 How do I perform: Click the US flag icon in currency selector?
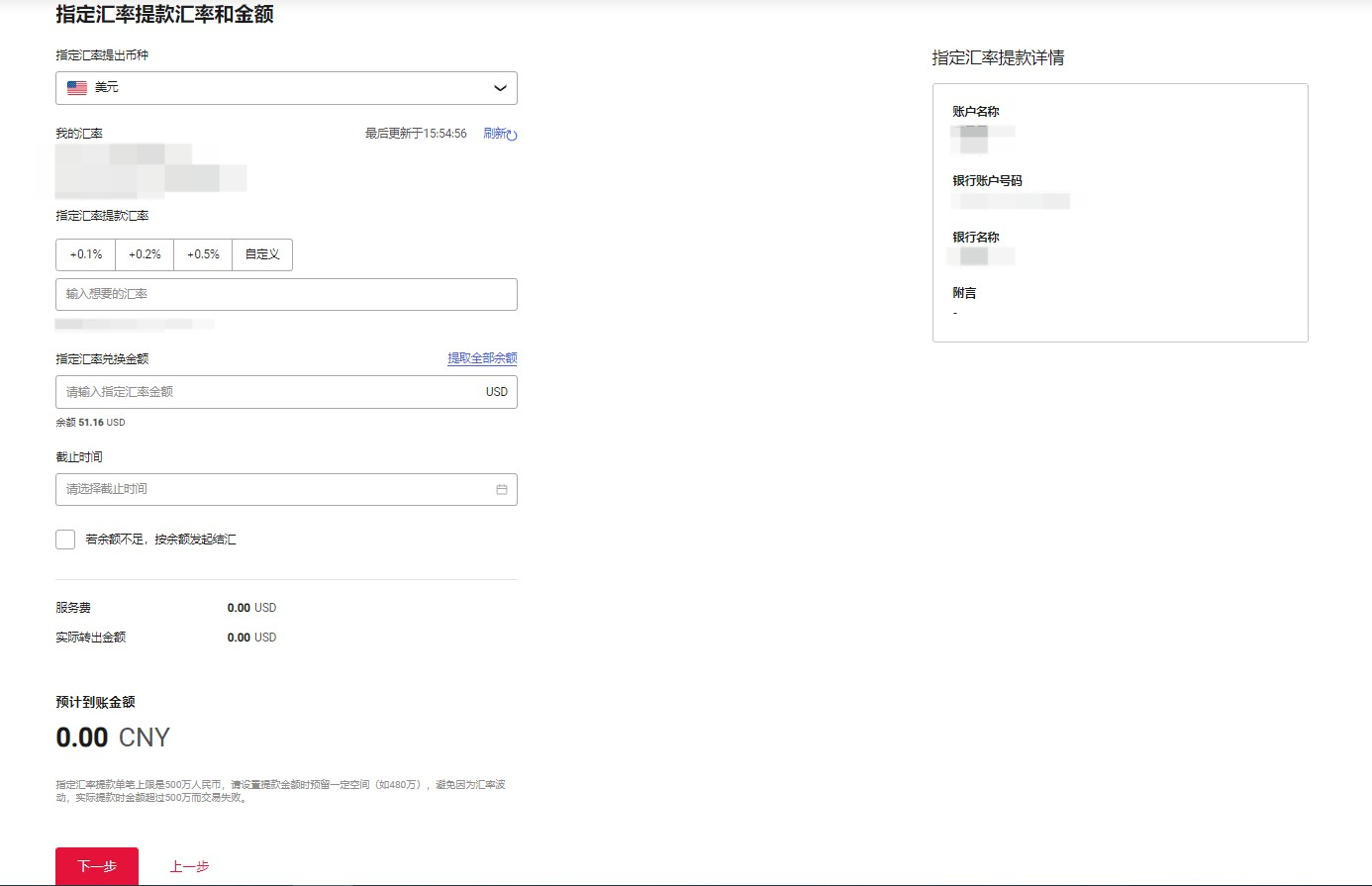click(77, 88)
